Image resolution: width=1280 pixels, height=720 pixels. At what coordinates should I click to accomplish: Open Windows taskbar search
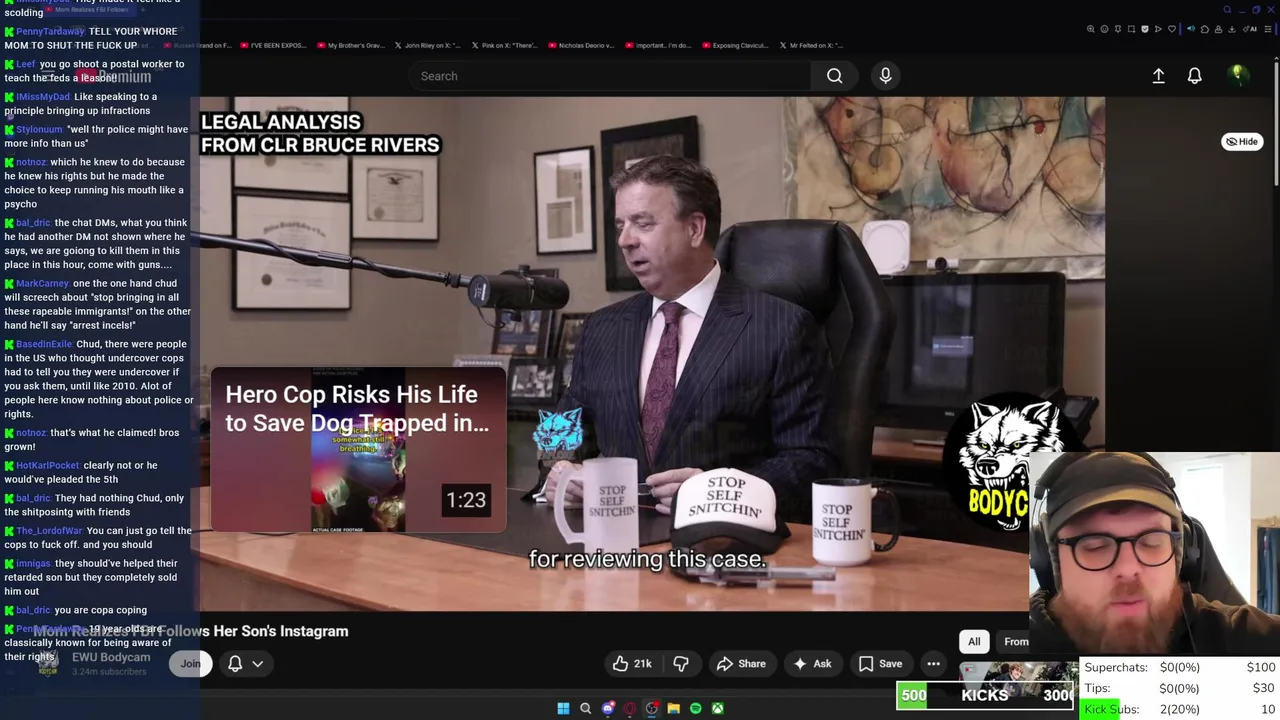(585, 708)
